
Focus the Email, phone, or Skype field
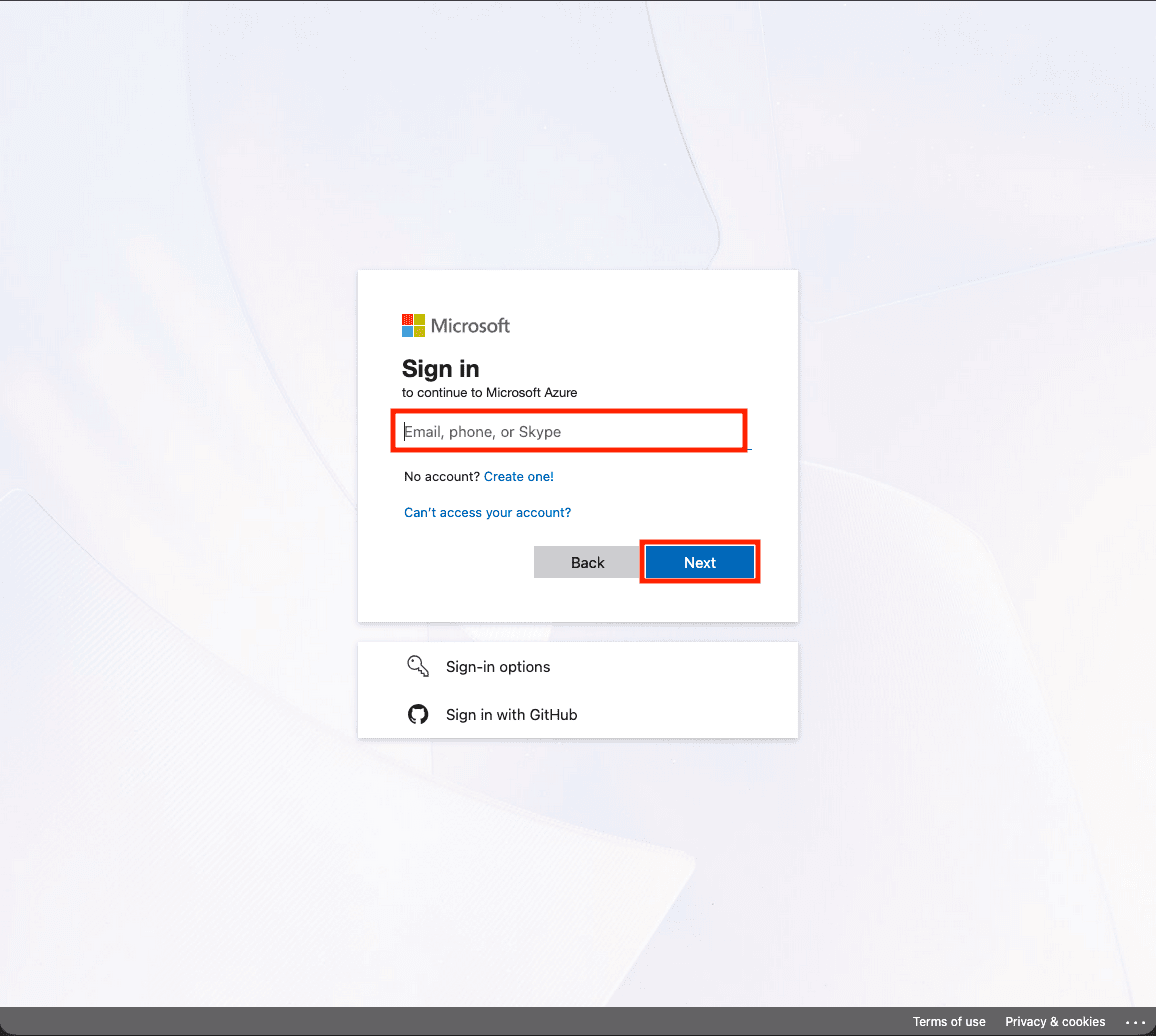point(568,432)
